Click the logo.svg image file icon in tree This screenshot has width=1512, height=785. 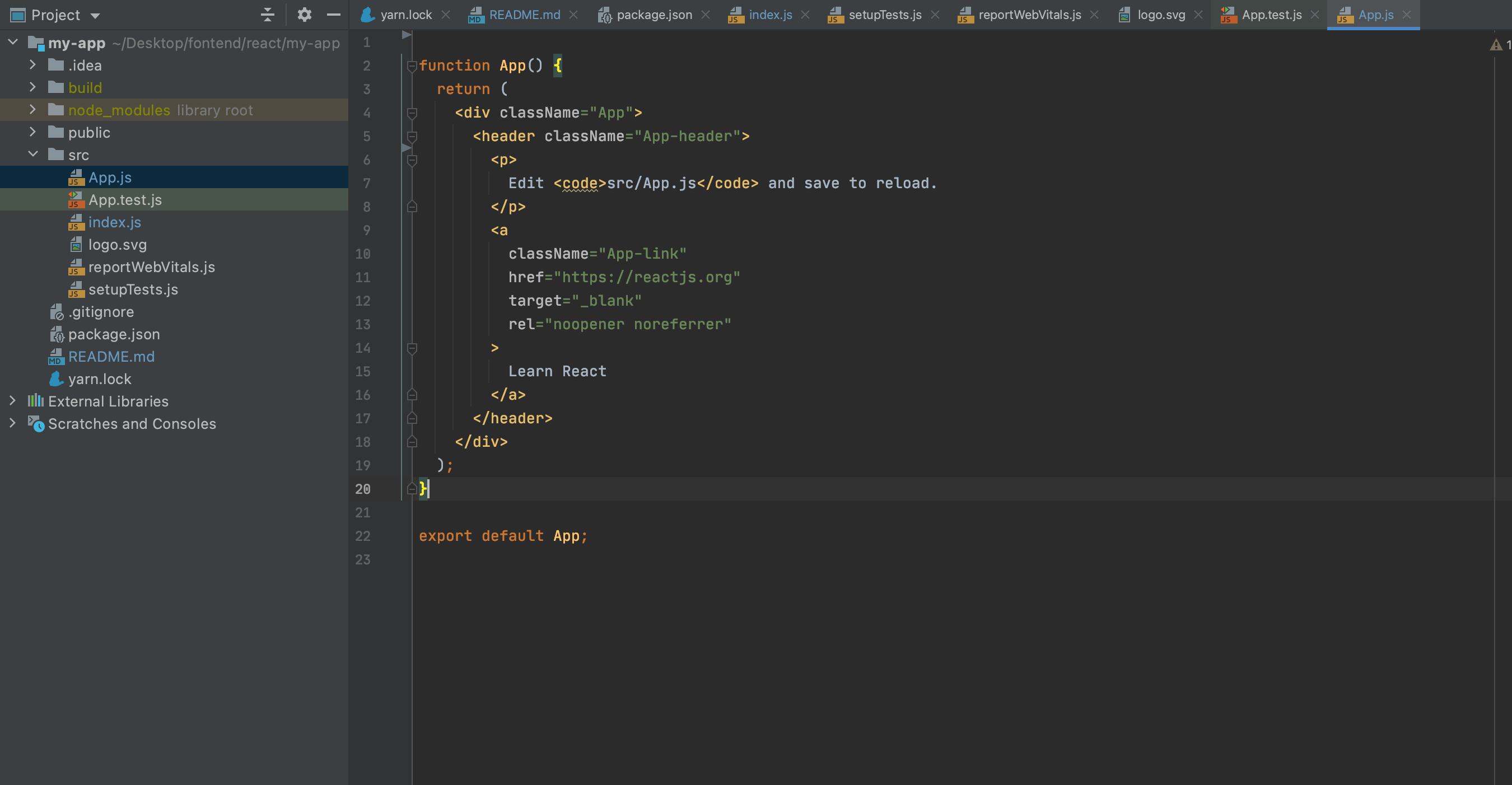[76, 244]
